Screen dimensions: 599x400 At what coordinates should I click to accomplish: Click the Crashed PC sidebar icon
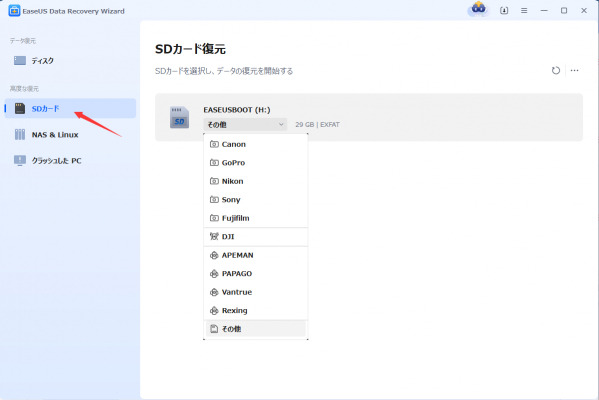tap(20, 160)
